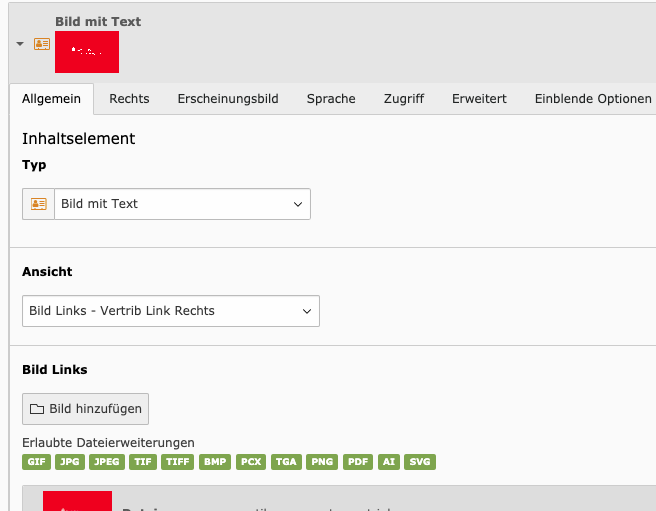Open the Zugriff tab
The width and height of the screenshot is (656, 511).
click(404, 99)
